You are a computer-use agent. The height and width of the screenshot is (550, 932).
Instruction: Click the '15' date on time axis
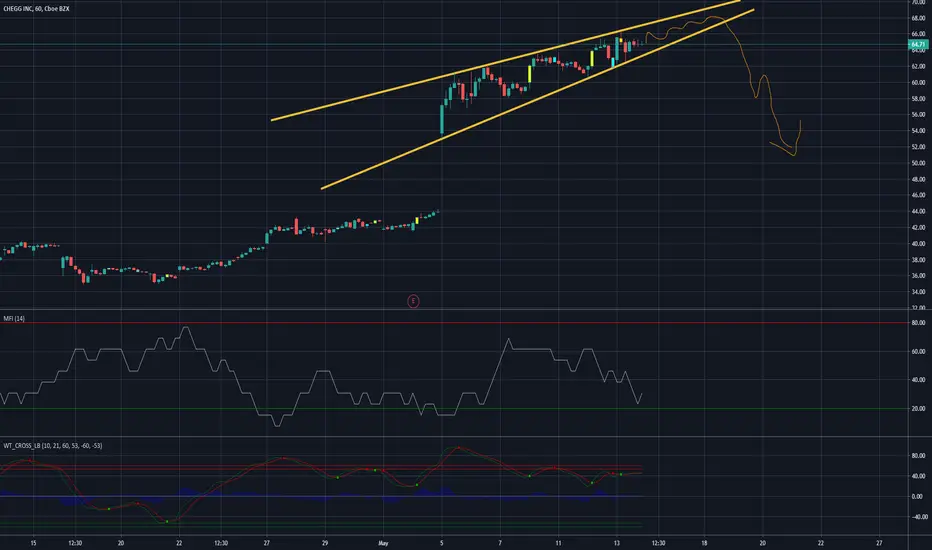[33, 543]
